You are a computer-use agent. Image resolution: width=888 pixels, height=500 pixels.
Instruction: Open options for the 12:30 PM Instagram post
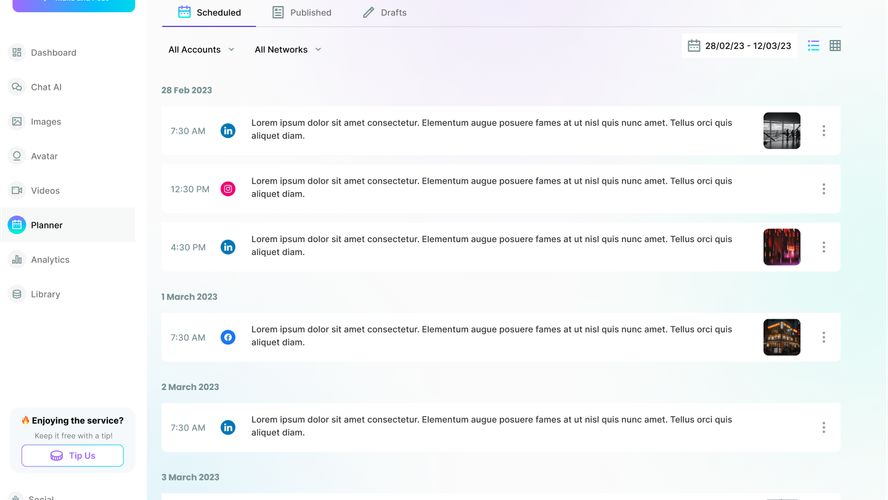tap(824, 189)
